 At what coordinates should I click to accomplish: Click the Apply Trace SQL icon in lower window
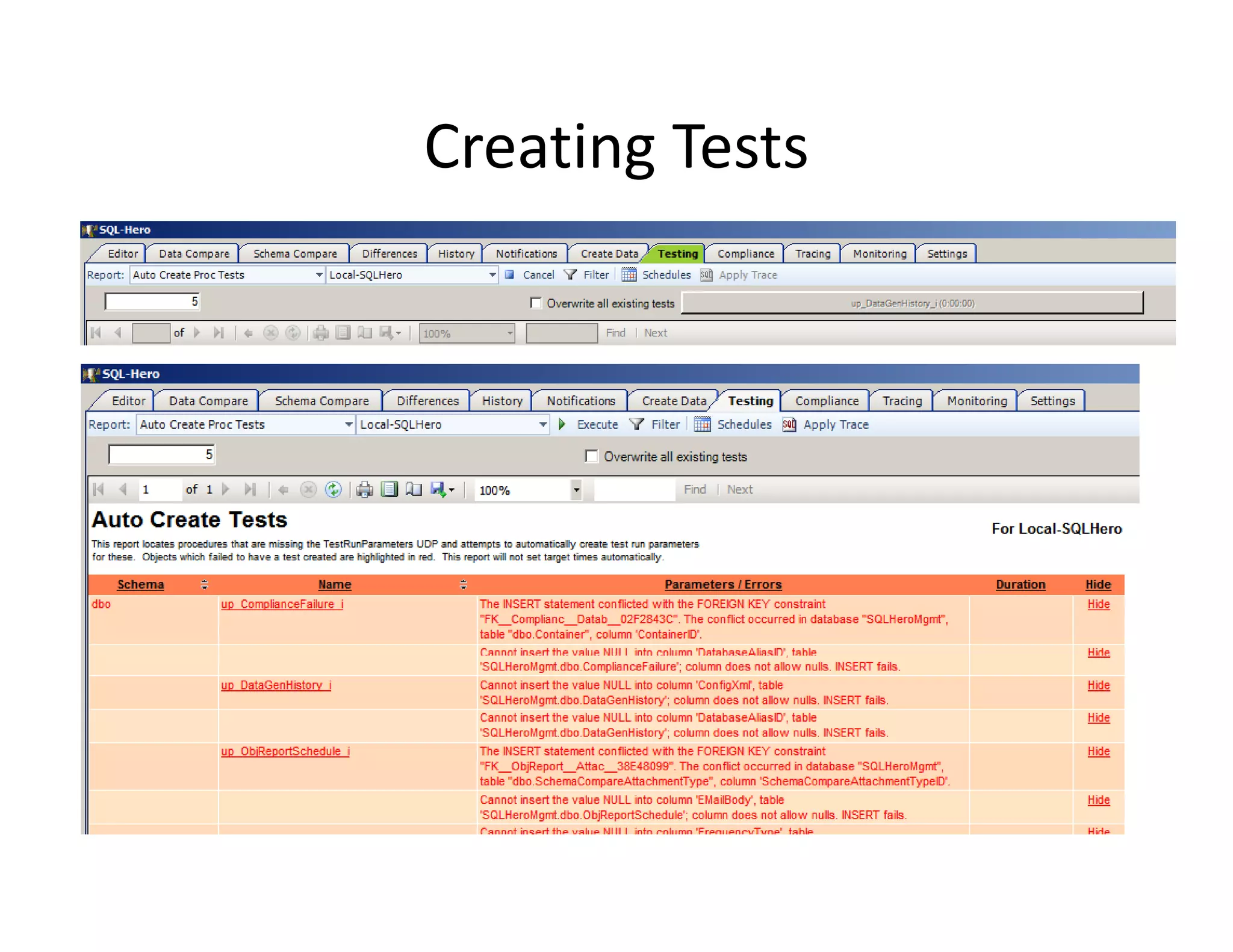pos(789,424)
